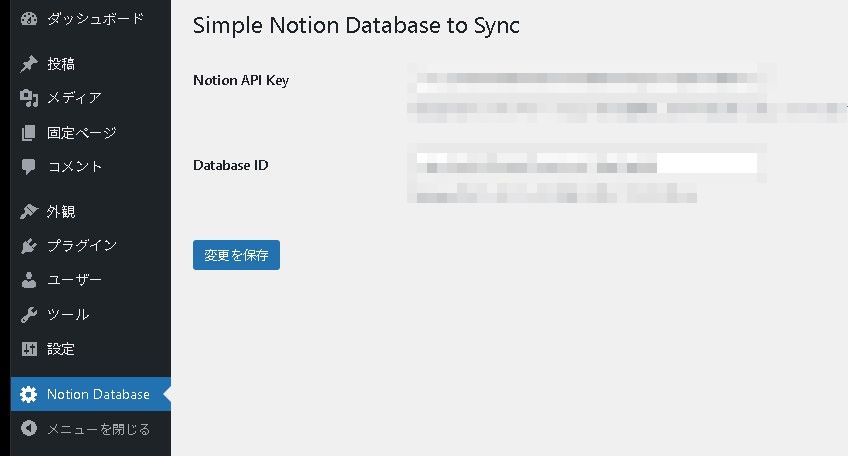Click the user silhouette icon
Viewport: 848px width, 456px height.
pos(29,280)
